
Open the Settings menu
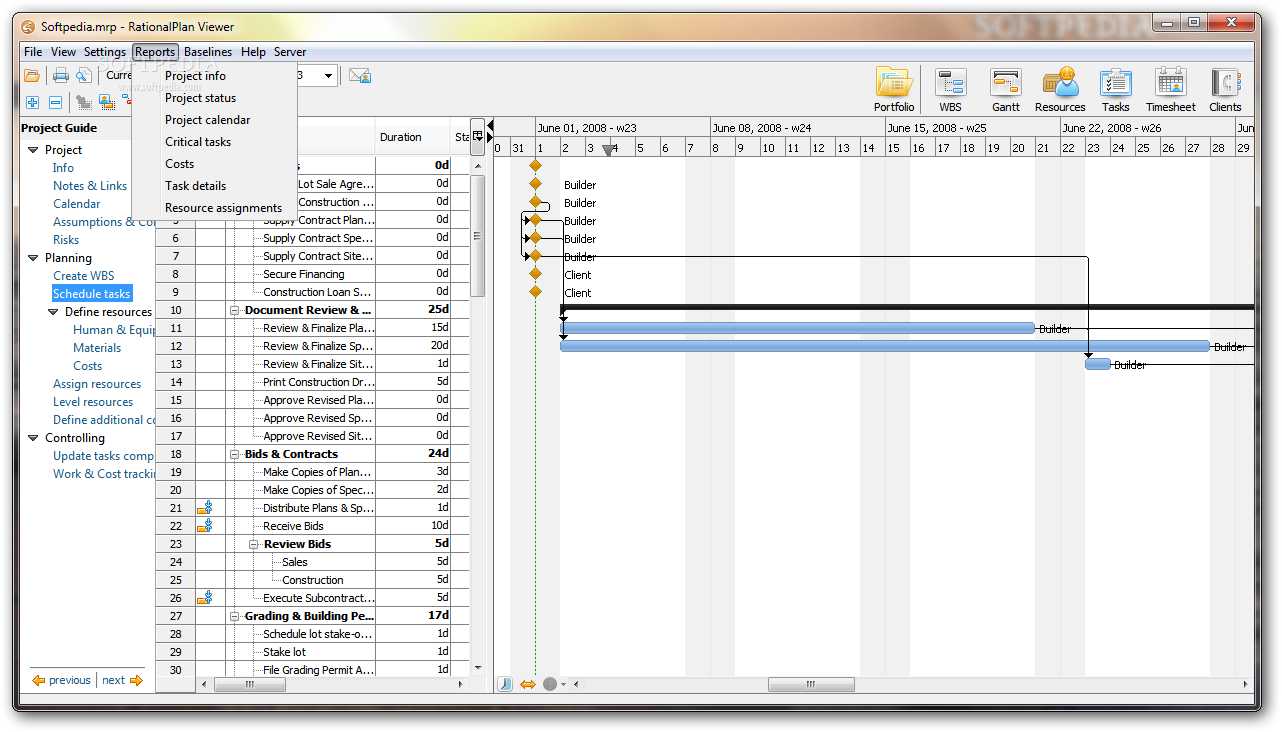coord(104,52)
